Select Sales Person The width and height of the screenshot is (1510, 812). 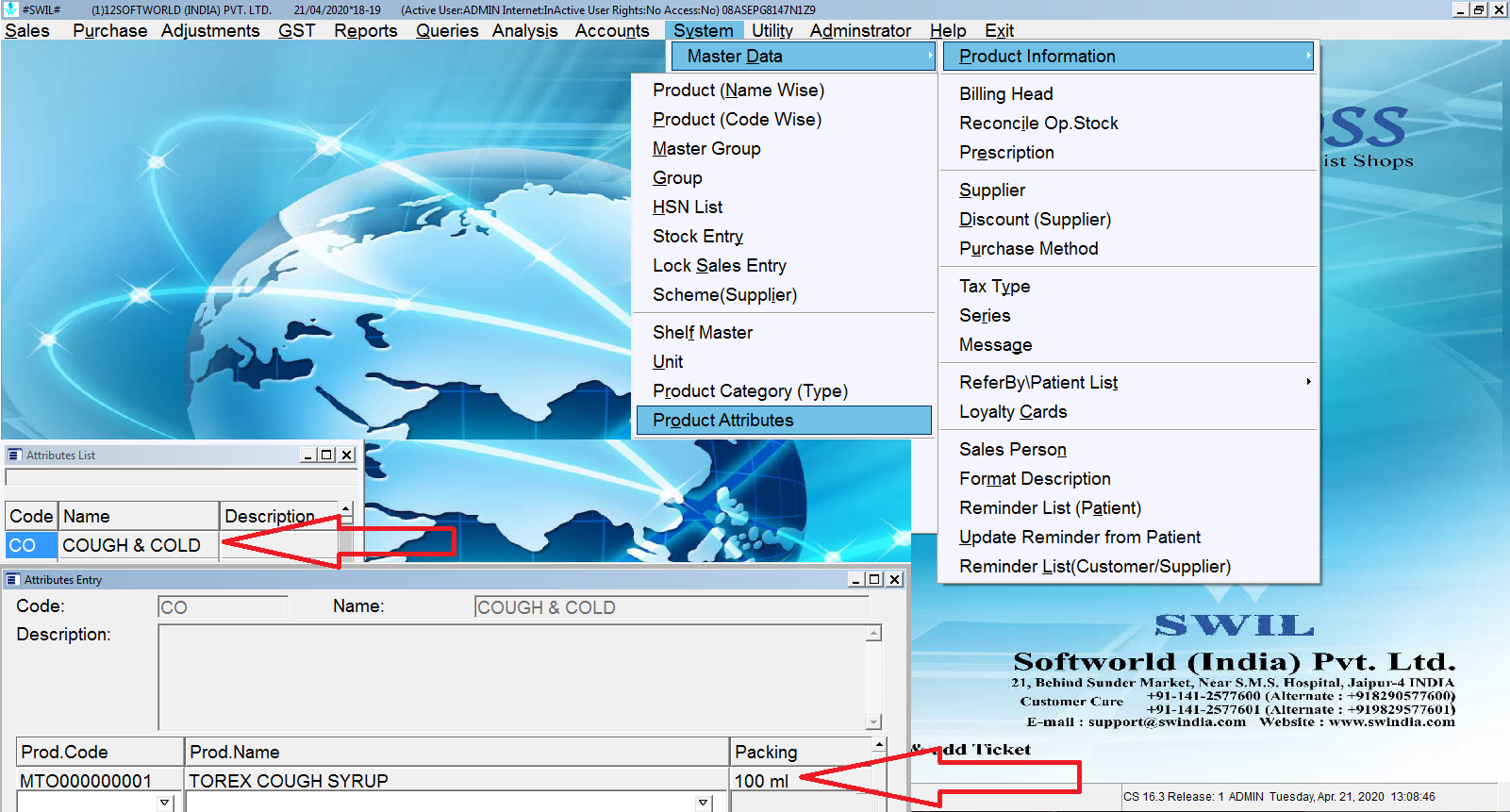(x=1013, y=450)
